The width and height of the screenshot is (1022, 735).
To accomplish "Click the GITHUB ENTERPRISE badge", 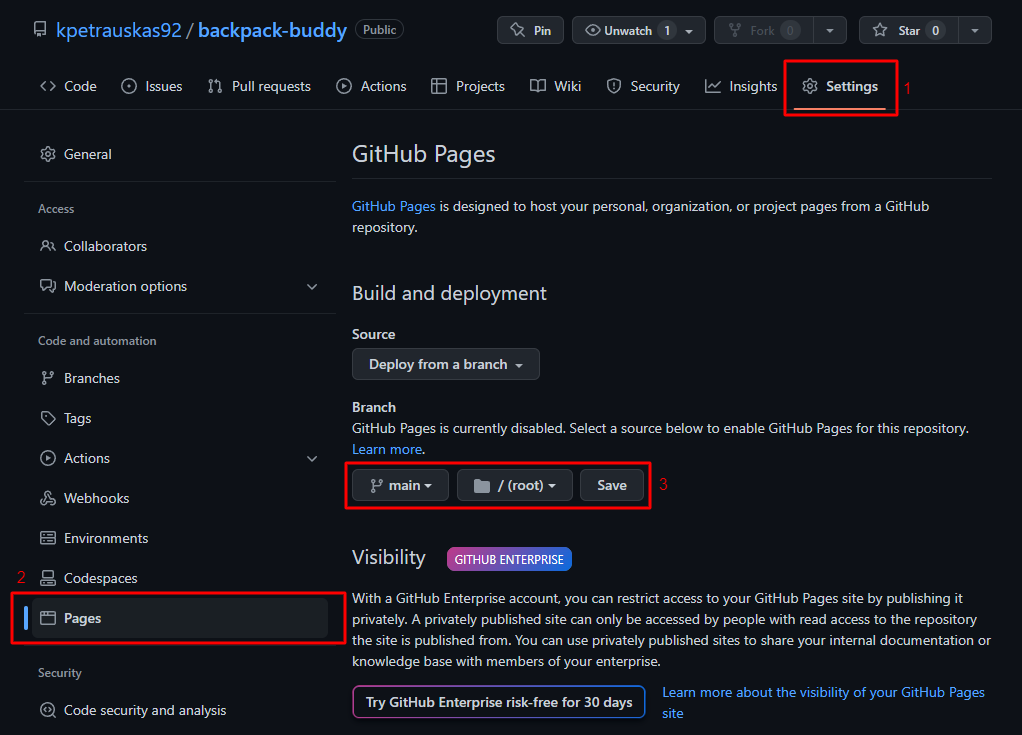I will [509, 559].
